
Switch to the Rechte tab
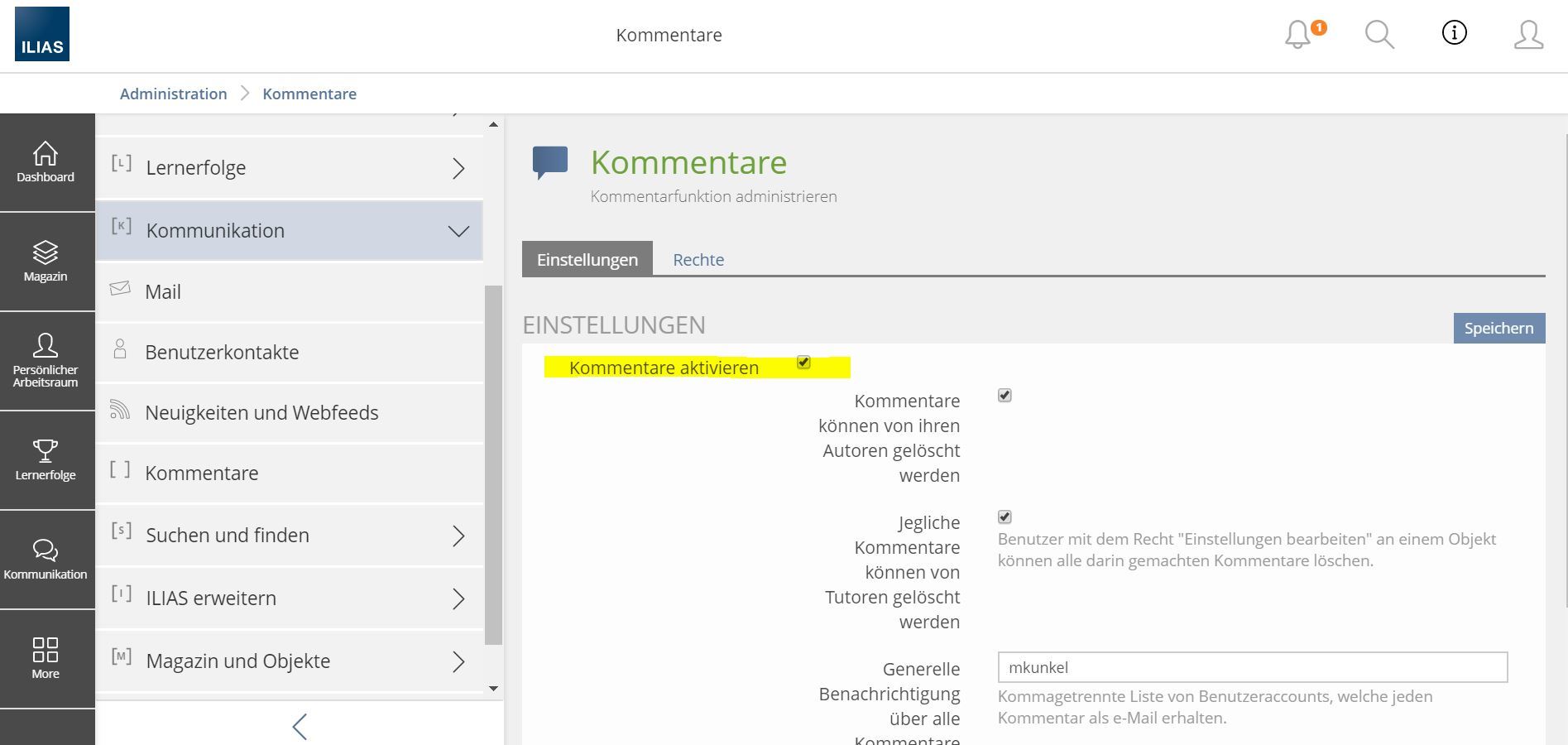pyautogui.click(x=698, y=260)
